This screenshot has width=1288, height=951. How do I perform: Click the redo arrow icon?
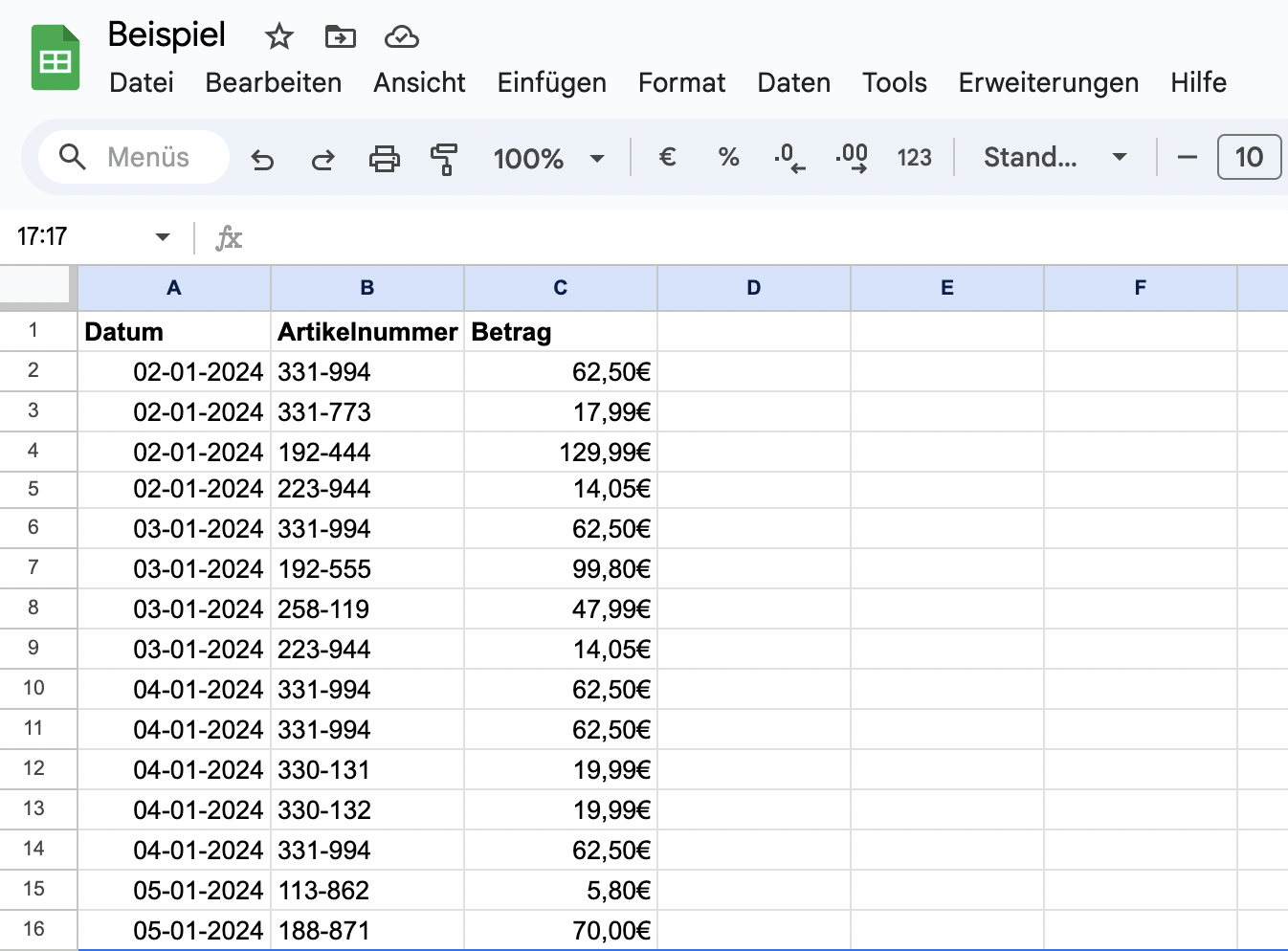point(323,158)
